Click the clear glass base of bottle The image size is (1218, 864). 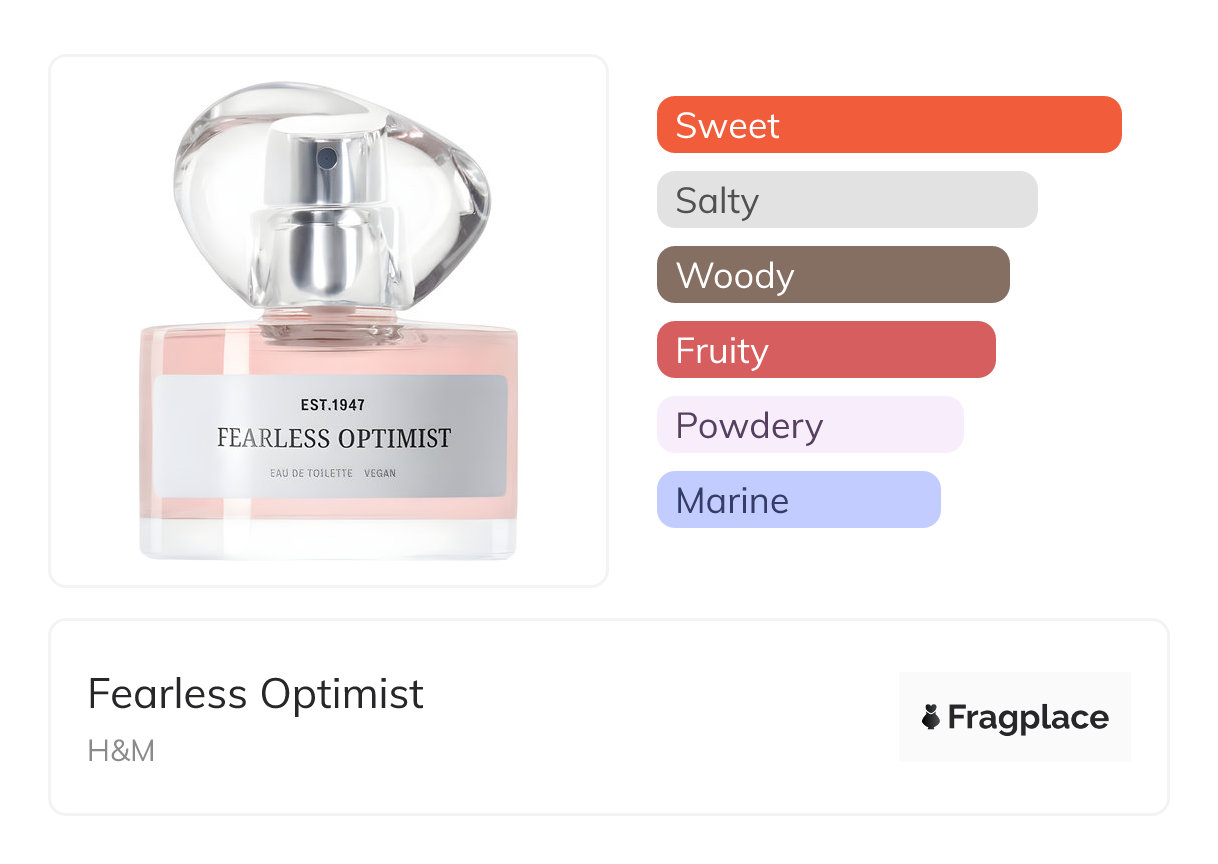click(328, 538)
